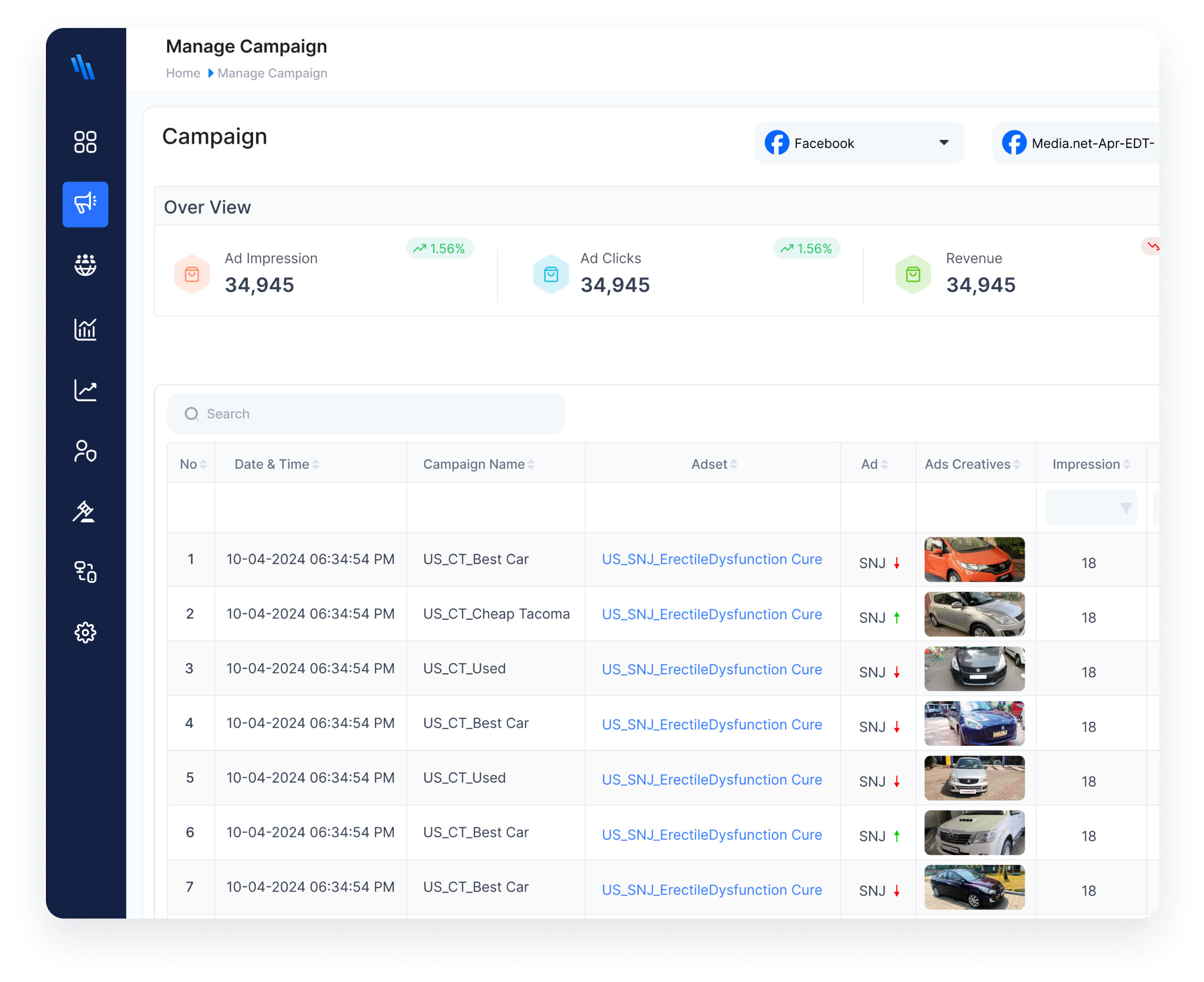
Task: Click the Facebook logo in platform dropdown
Action: (777, 143)
